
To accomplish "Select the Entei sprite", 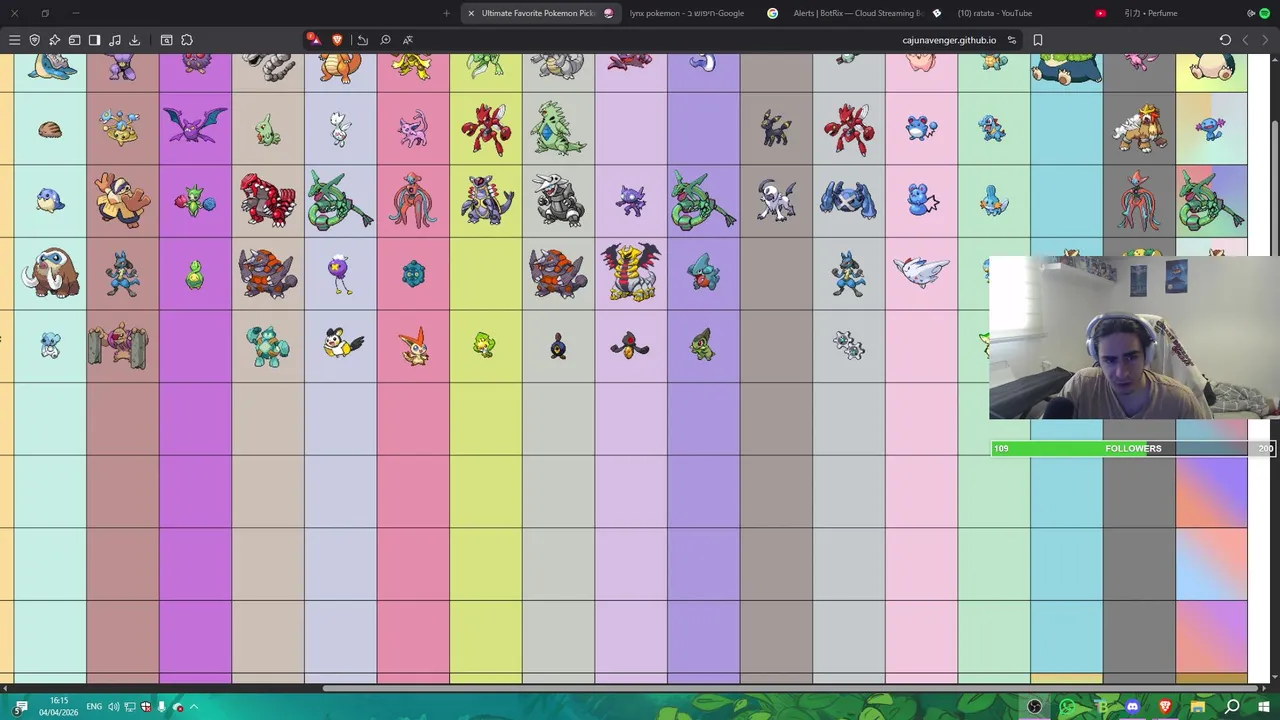I will (x=1139, y=128).
